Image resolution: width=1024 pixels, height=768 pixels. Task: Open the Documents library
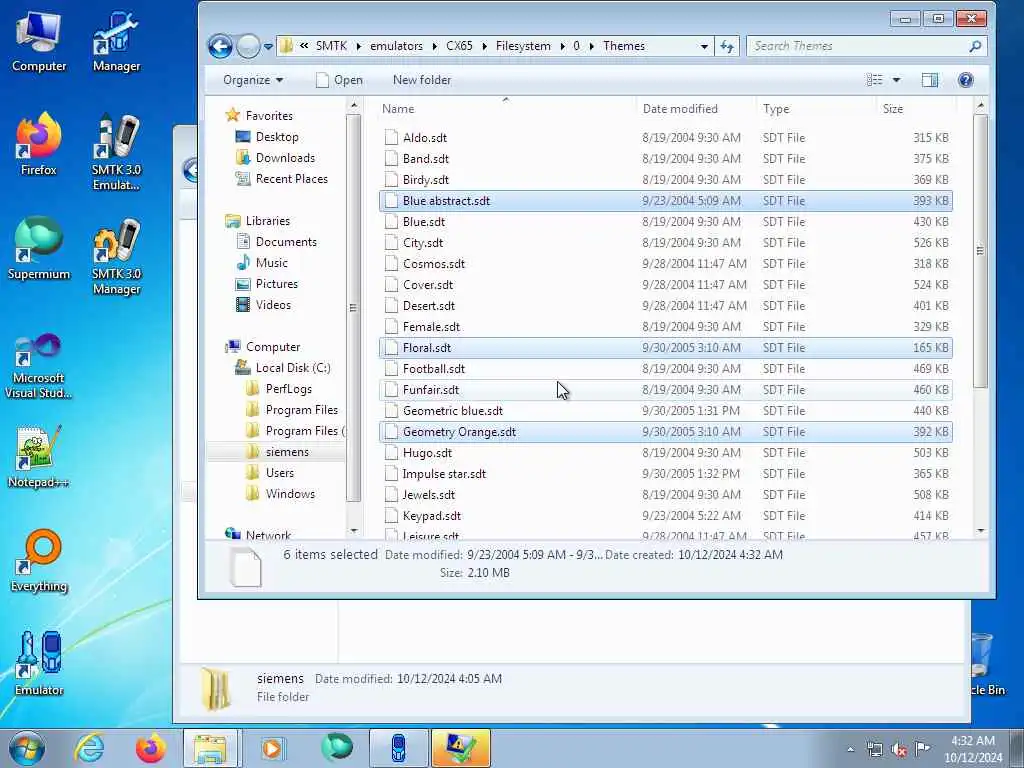coord(286,242)
